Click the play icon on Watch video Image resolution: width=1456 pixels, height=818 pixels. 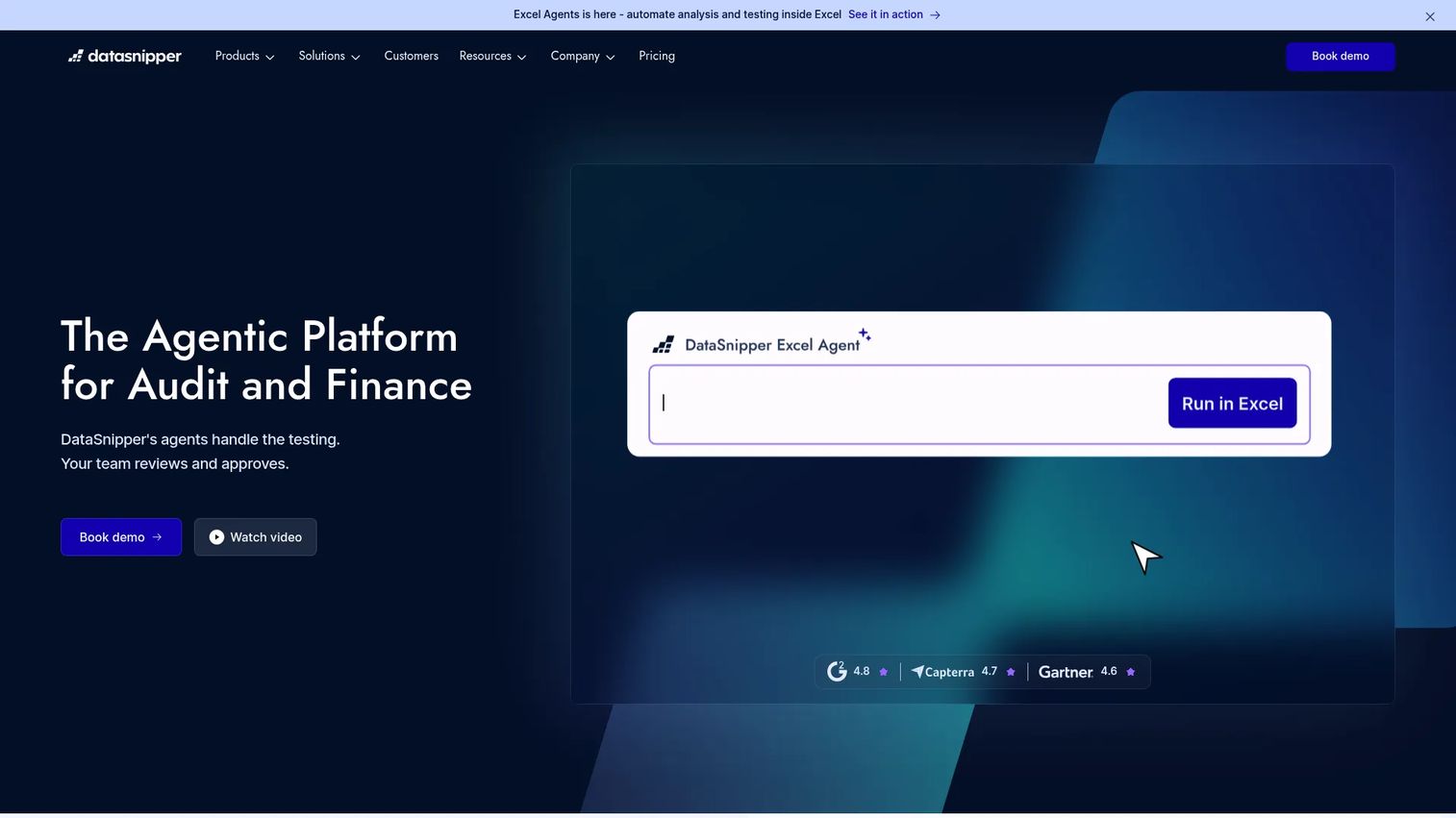point(216,537)
